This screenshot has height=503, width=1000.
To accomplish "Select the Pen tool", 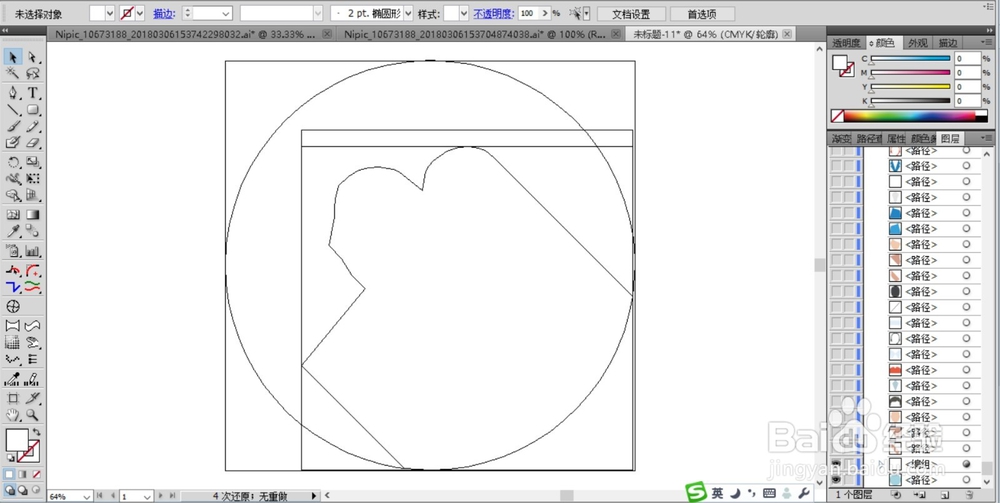I will point(13,93).
